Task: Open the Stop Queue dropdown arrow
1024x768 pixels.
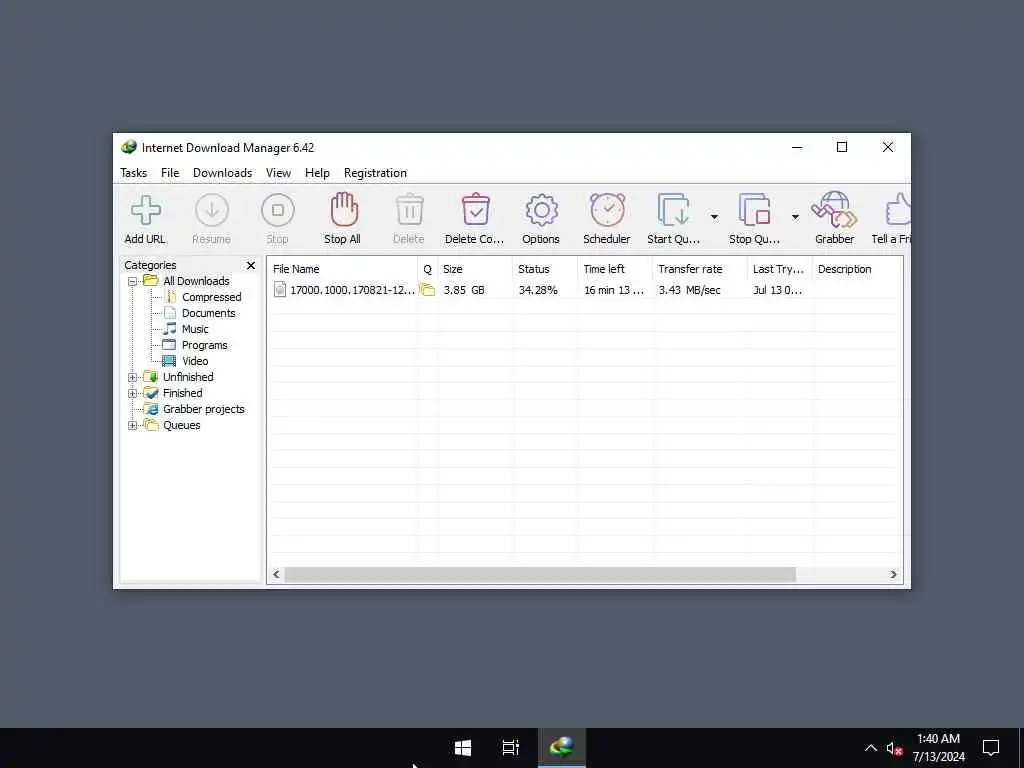Action: tap(795, 217)
